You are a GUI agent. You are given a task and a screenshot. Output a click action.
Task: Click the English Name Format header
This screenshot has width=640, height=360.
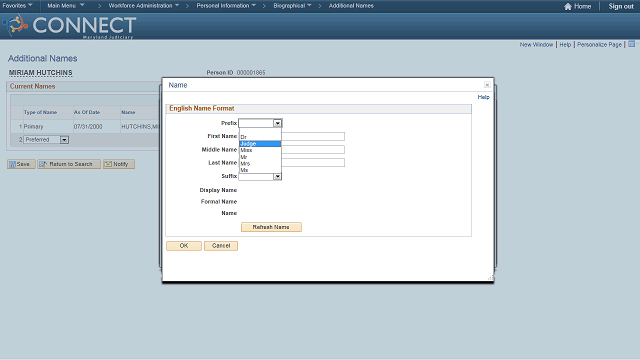coord(202,108)
